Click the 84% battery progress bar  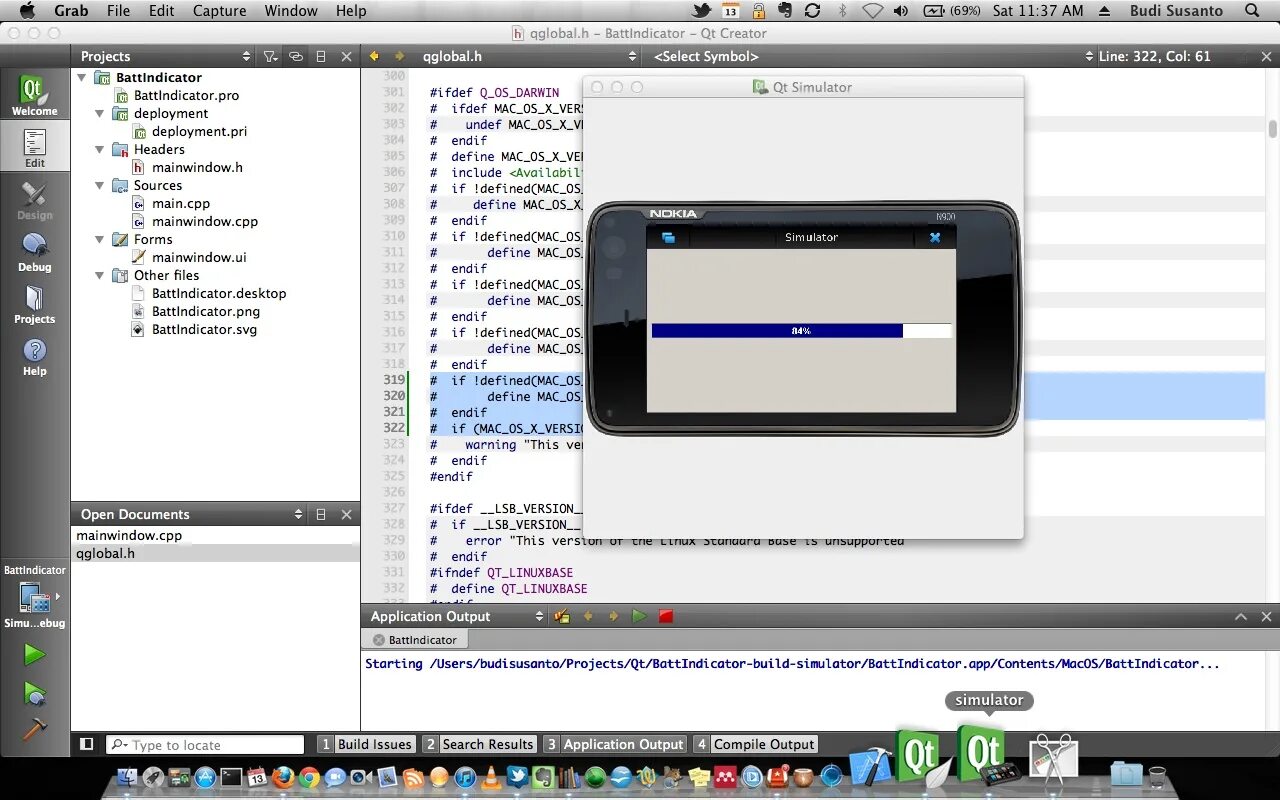[801, 330]
